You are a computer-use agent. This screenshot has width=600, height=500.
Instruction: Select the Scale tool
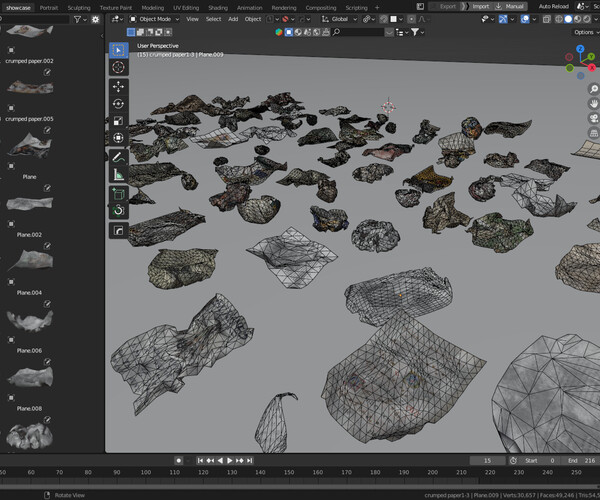(118, 121)
